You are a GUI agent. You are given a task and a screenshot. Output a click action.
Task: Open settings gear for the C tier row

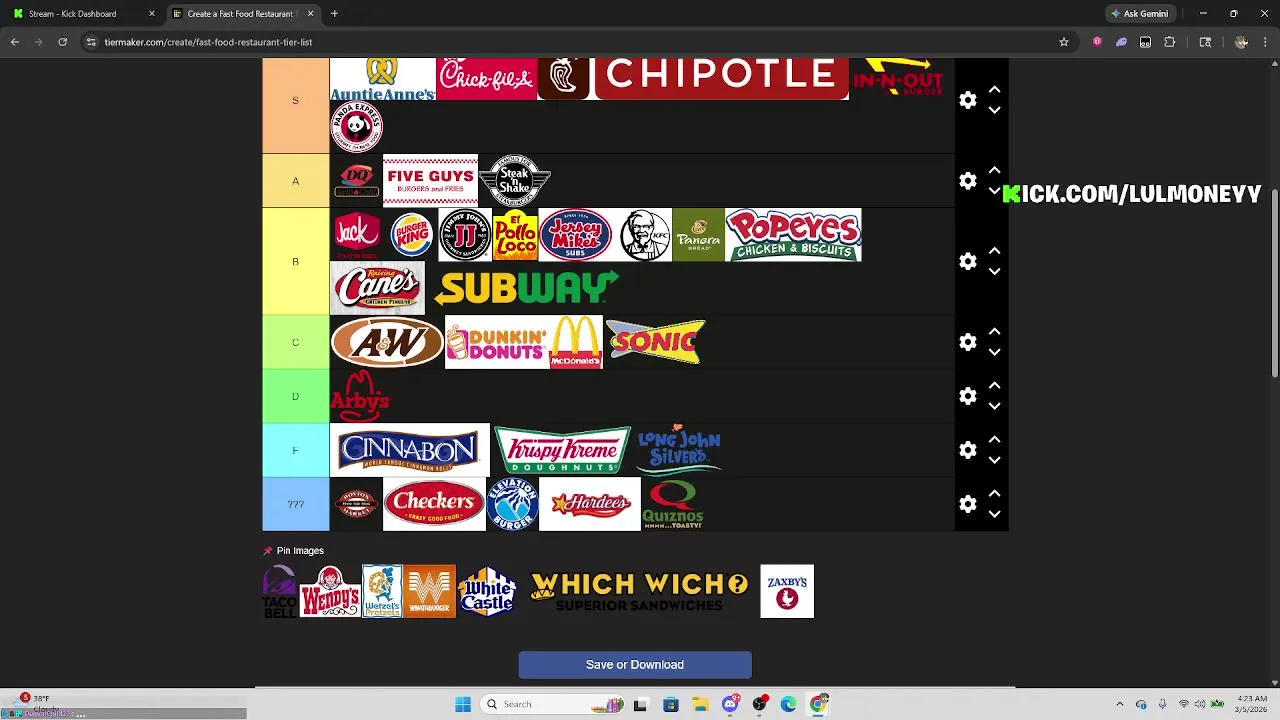[x=968, y=342]
